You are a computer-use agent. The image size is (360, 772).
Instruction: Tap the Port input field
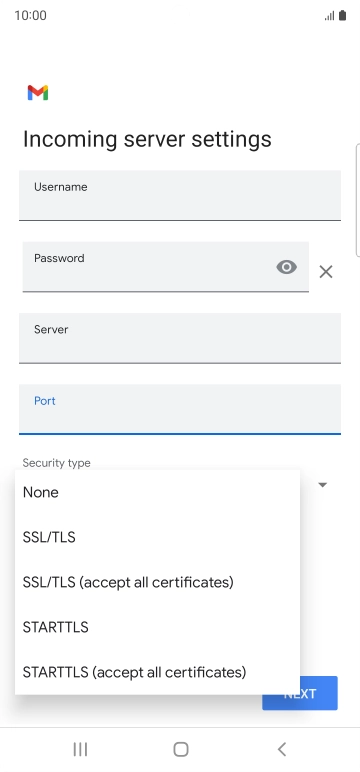coord(180,410)
